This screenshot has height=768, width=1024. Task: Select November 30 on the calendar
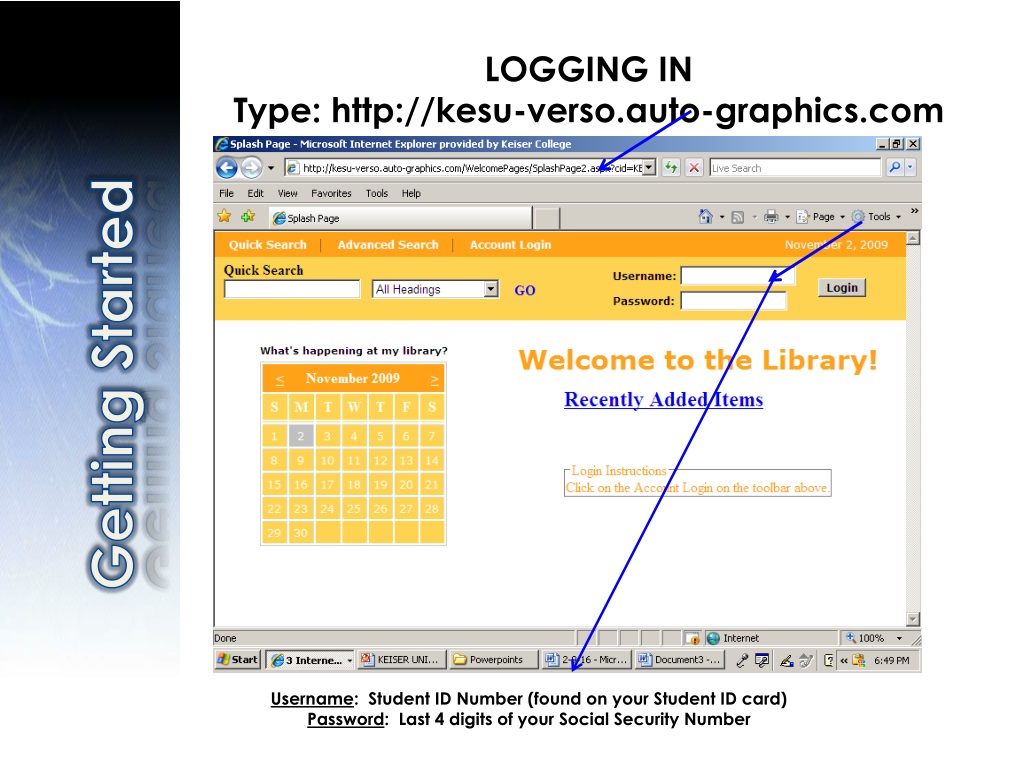[300, 533]
